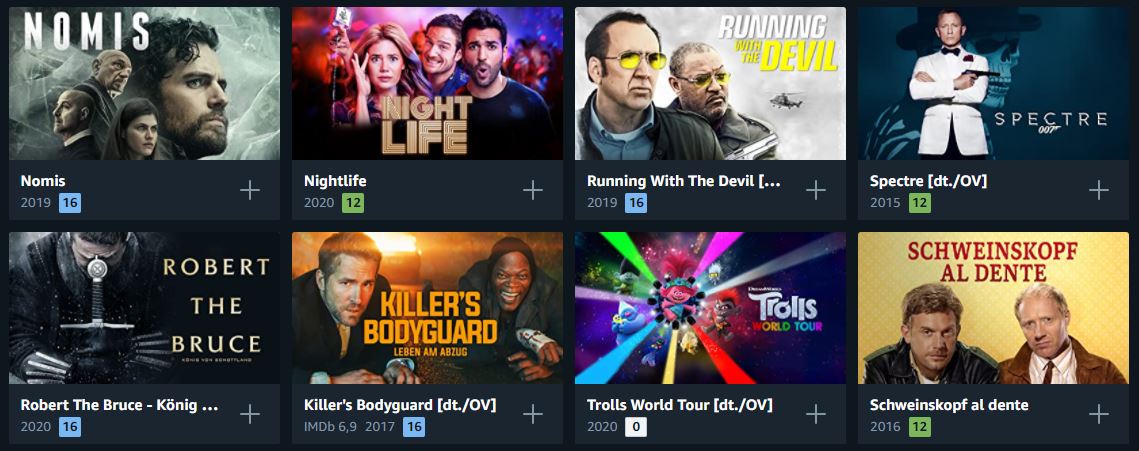Click the plus icon for Robert The Bruce
1139x451 pixels.
pos(250,414)
